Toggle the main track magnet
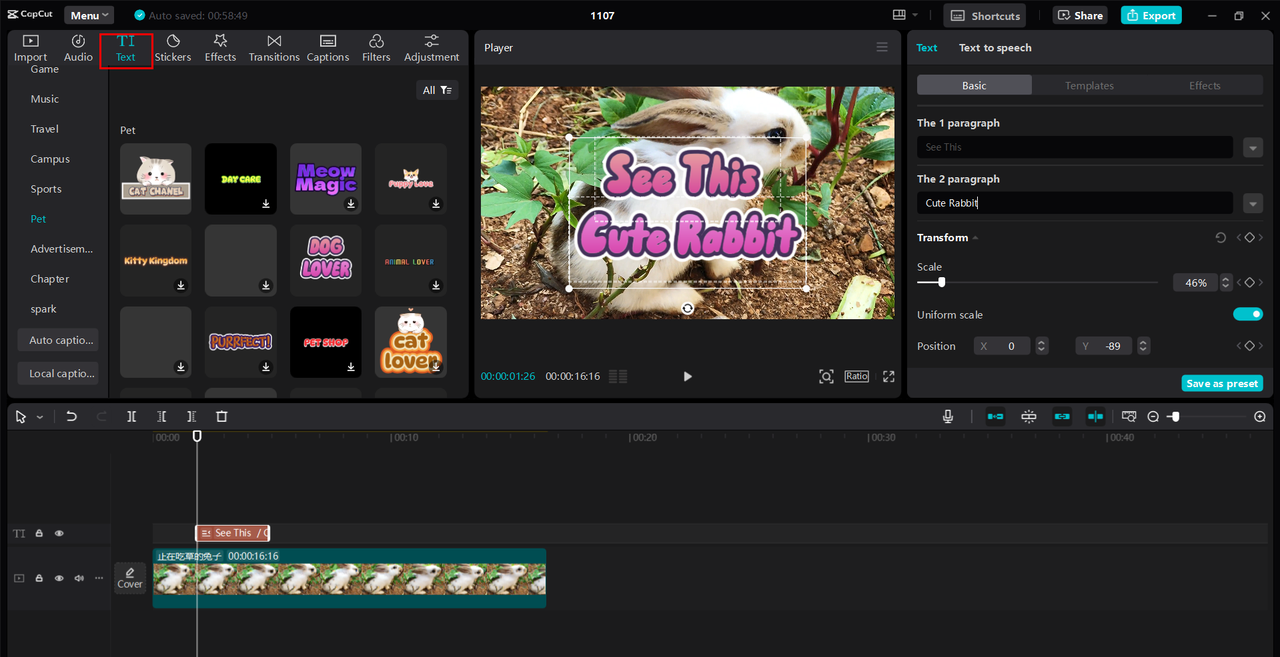This screenshot has width=1280, height=657. [995, 416]
